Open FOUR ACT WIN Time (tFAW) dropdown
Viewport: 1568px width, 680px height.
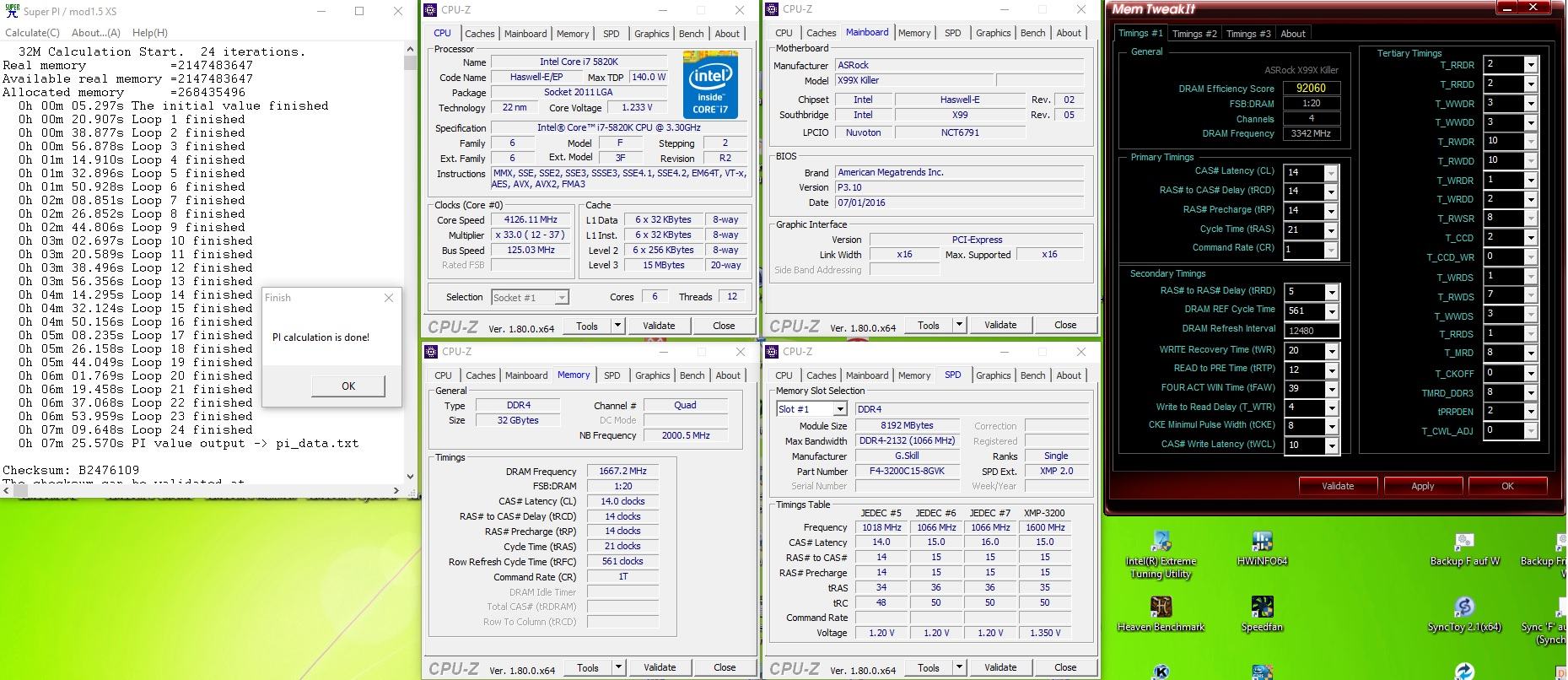tap(1332, 389)
